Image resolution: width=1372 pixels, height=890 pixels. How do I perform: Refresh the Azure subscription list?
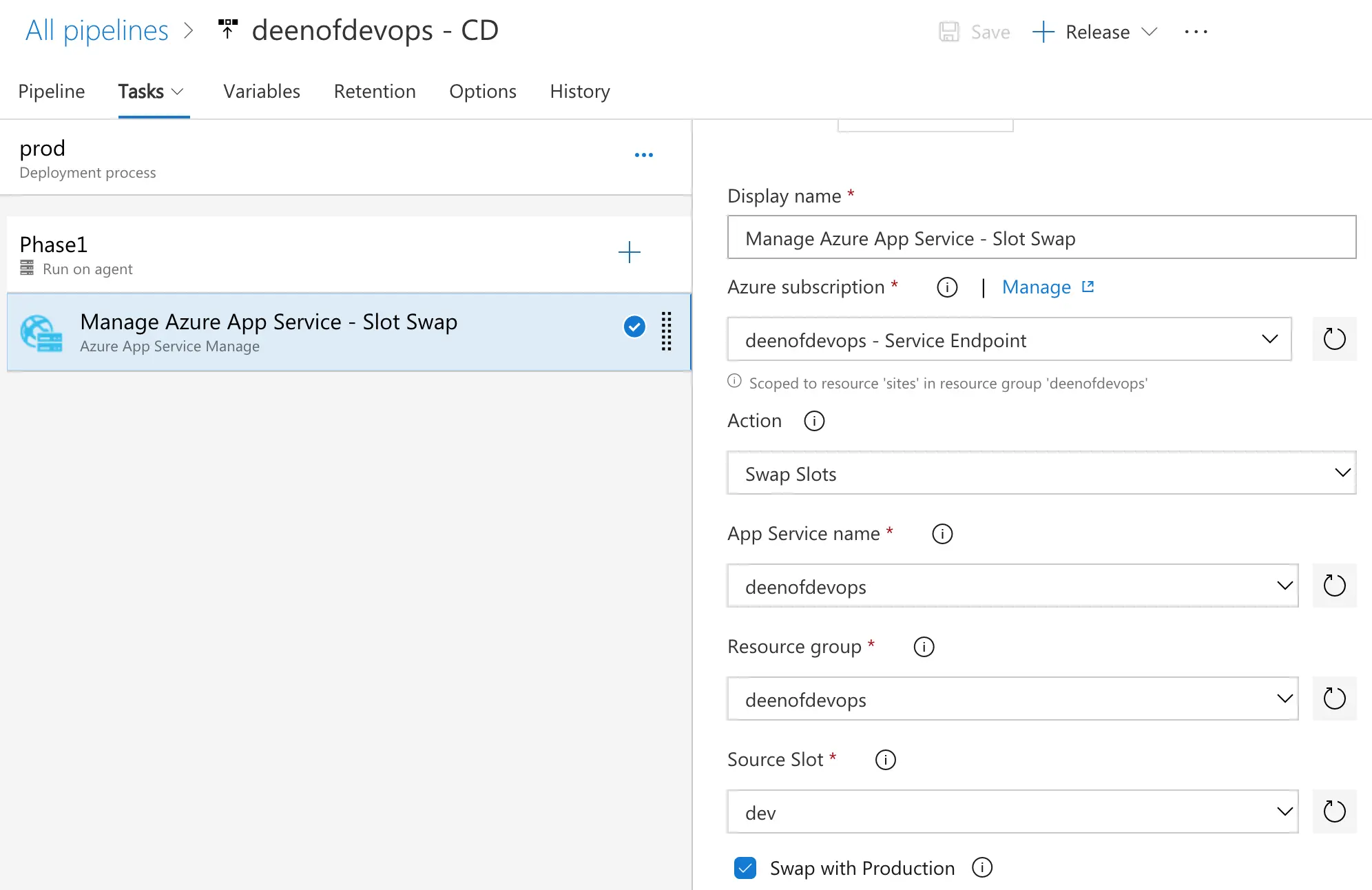click(1334, 339)
